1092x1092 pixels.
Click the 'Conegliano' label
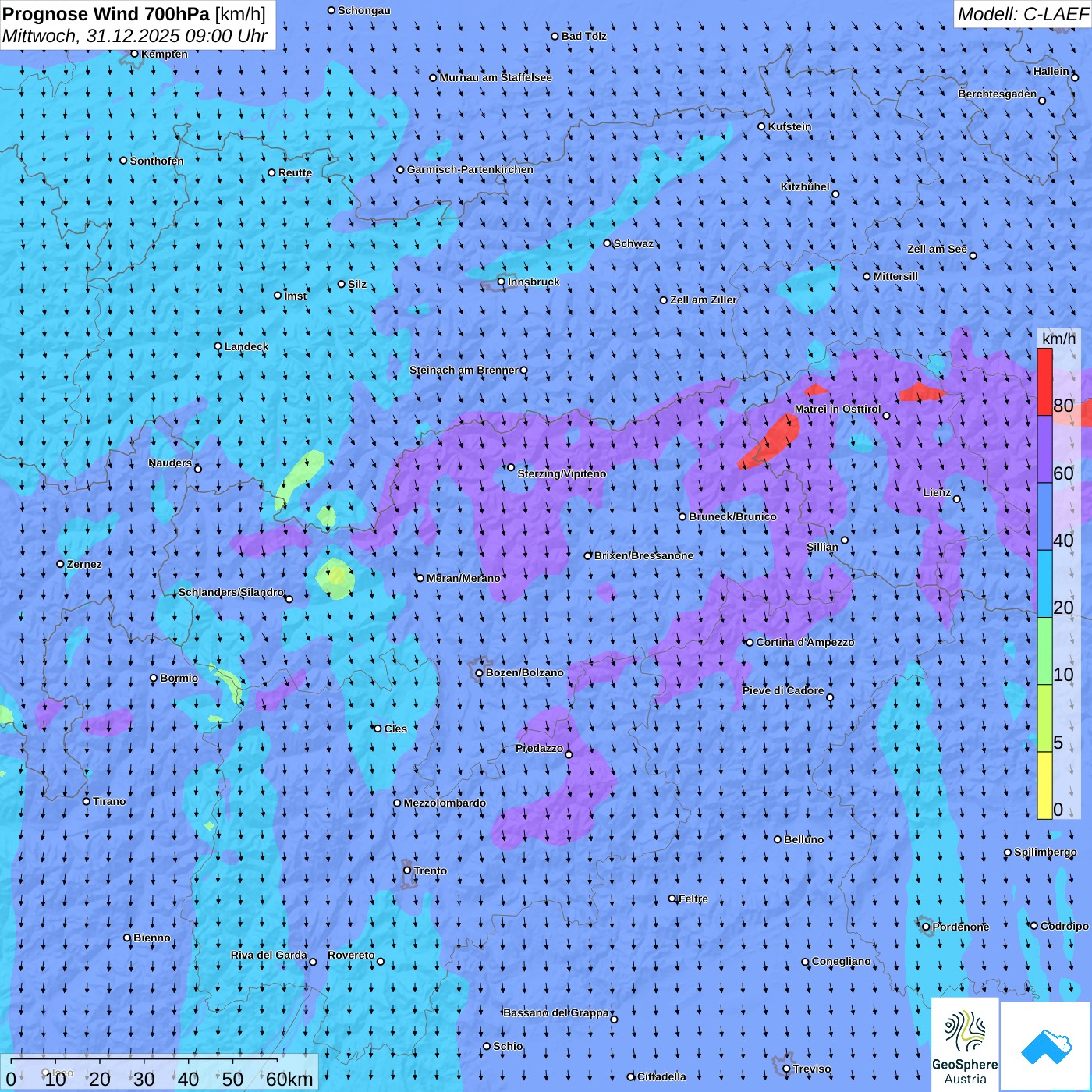[x=841, y=961]
